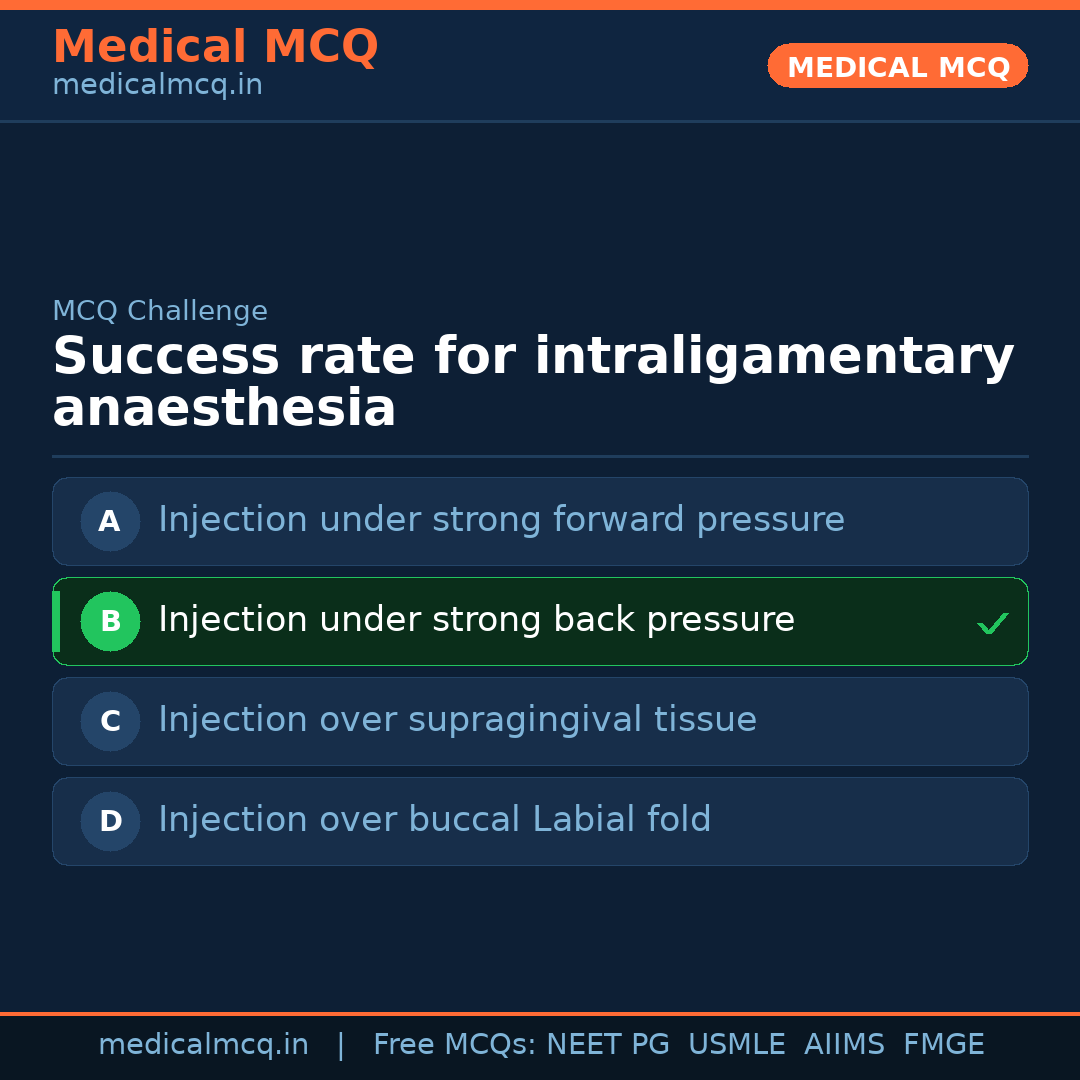
Task: Click AIIMS in the footer
Action: tap(844, 1045)
